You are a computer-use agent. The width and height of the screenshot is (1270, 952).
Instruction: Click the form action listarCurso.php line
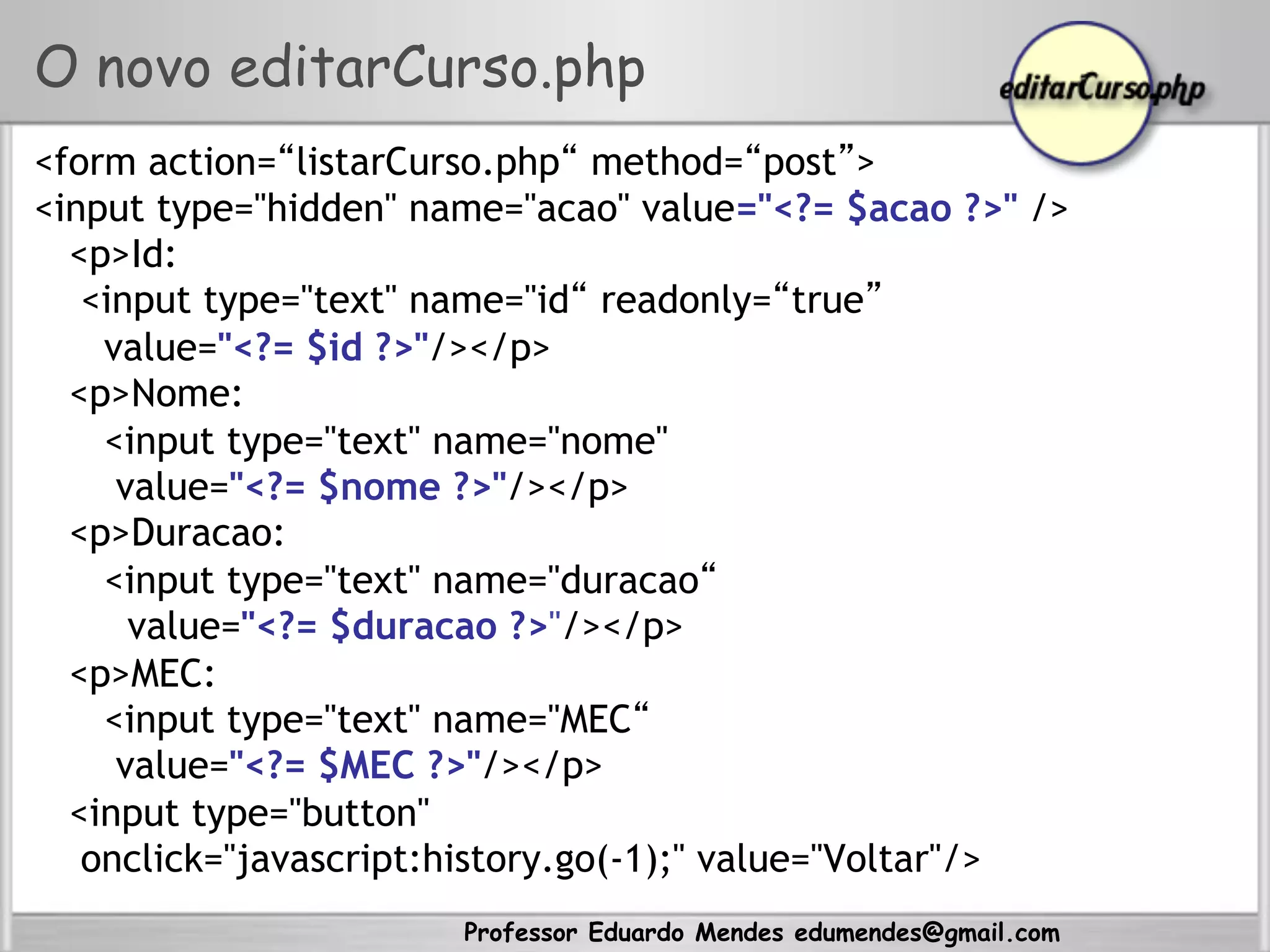(454, 163)
